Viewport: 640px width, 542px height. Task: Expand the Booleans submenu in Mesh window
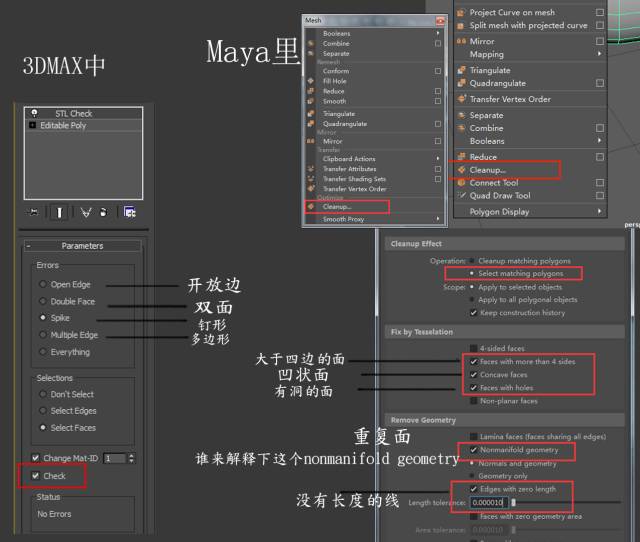click(x=438, y=33)
